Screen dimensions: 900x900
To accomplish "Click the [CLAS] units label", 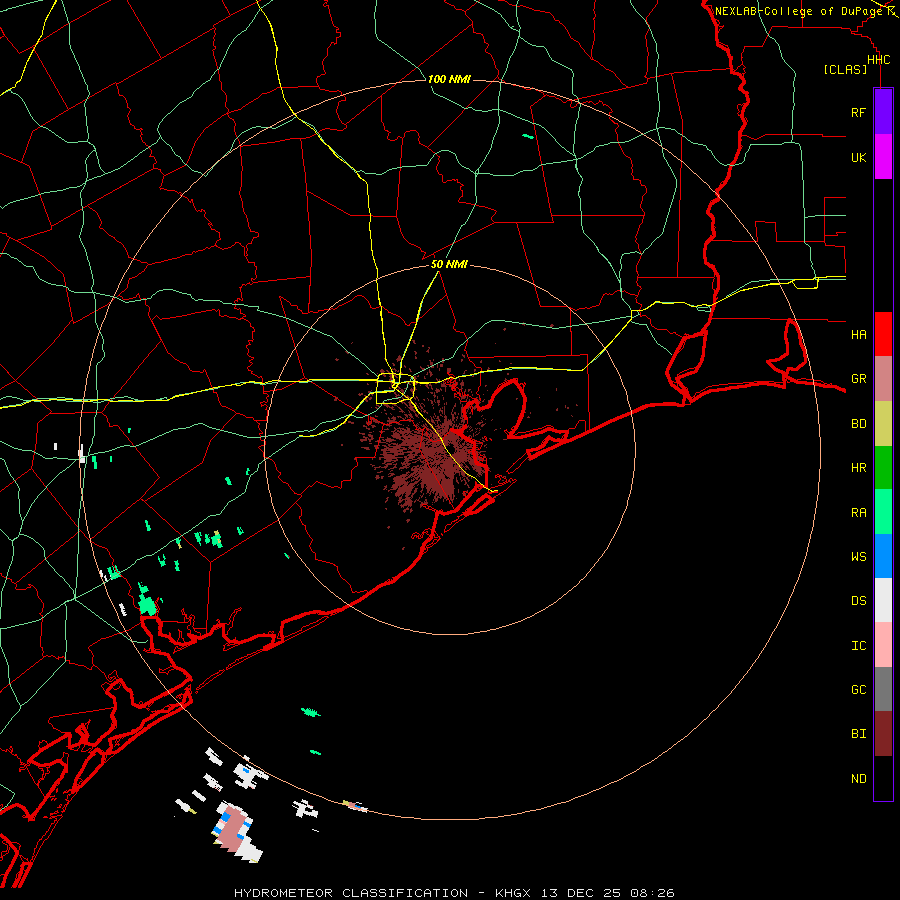I will tap(845, 69).
